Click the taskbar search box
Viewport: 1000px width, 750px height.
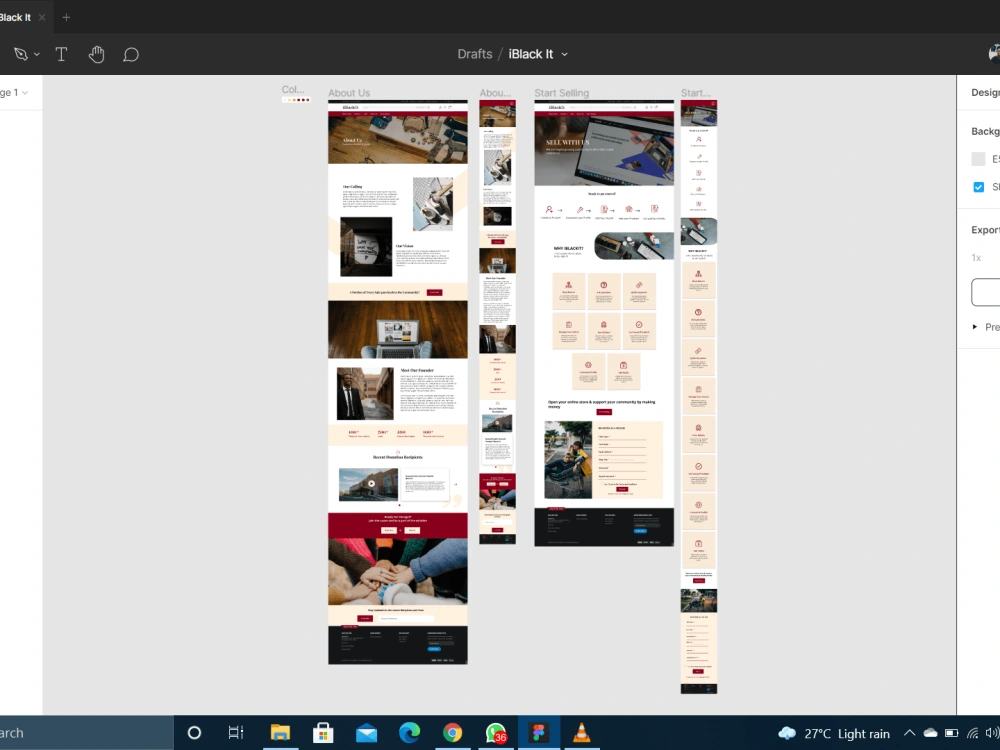86,733
